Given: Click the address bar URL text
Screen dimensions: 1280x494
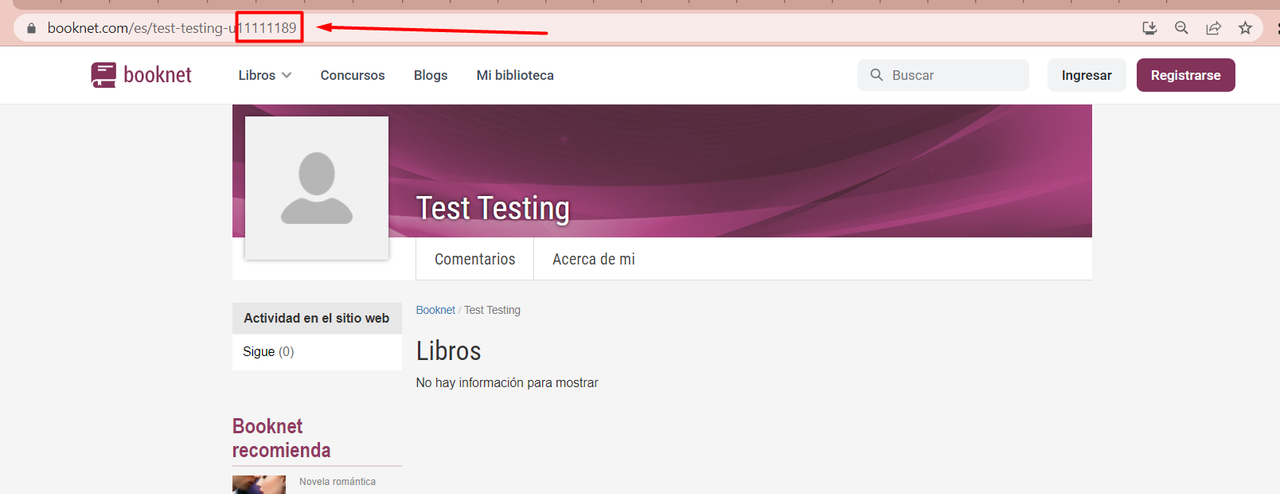Looking at the screenshot, I should [172, 28].
